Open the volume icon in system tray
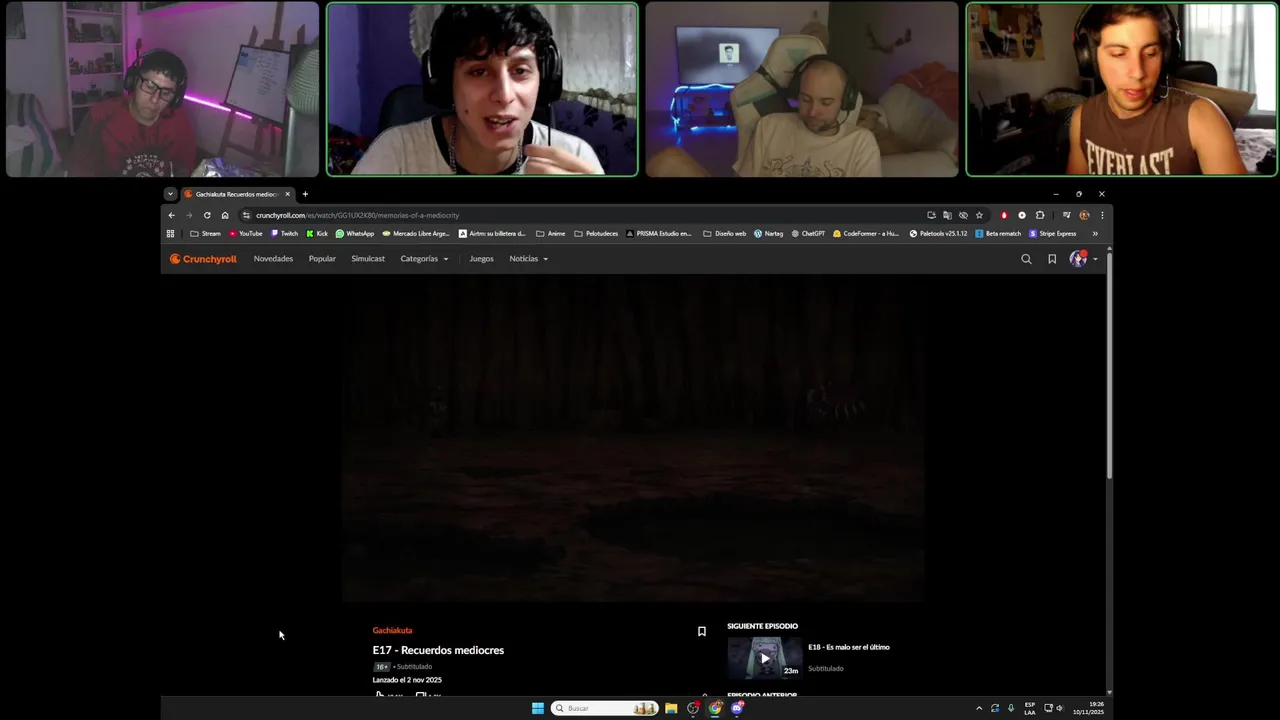 click(x=1060, y=708)
